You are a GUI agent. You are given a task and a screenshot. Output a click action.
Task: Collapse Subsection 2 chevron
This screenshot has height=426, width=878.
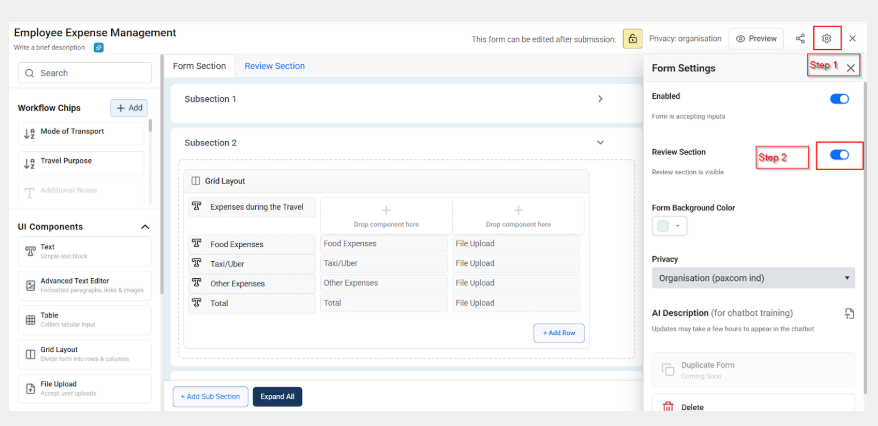tap(600, 143)
